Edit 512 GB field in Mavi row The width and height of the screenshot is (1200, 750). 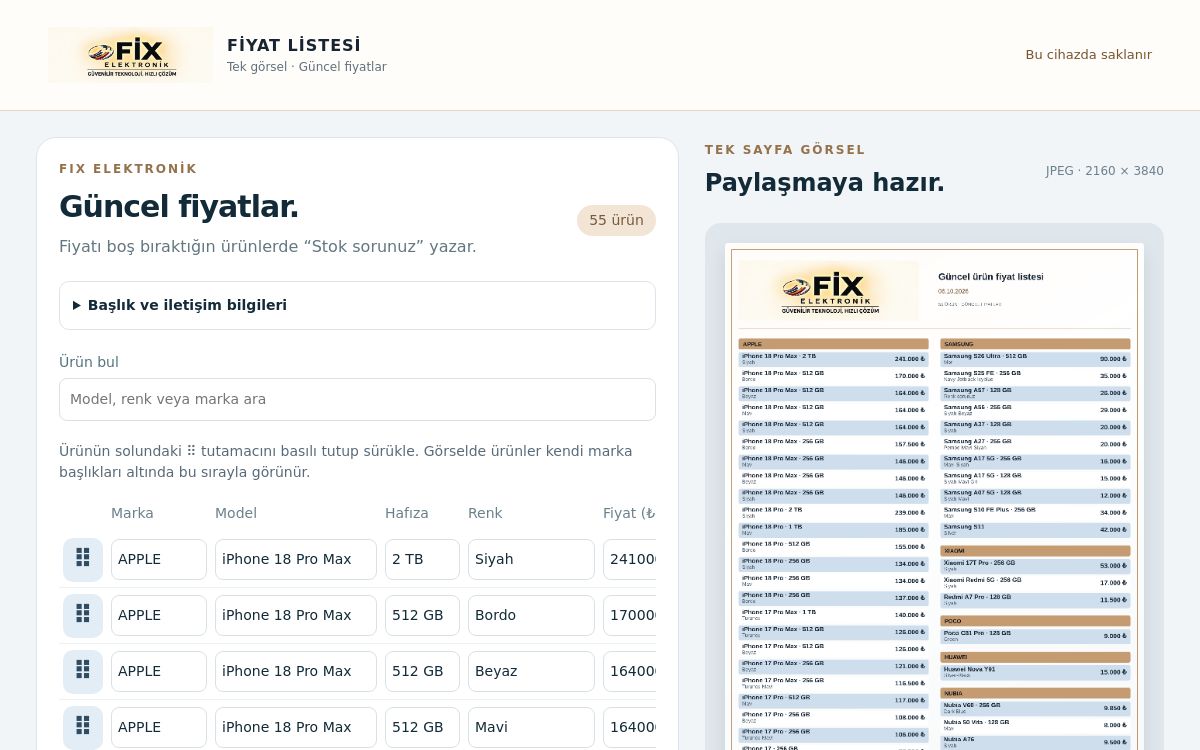[422, 728]
